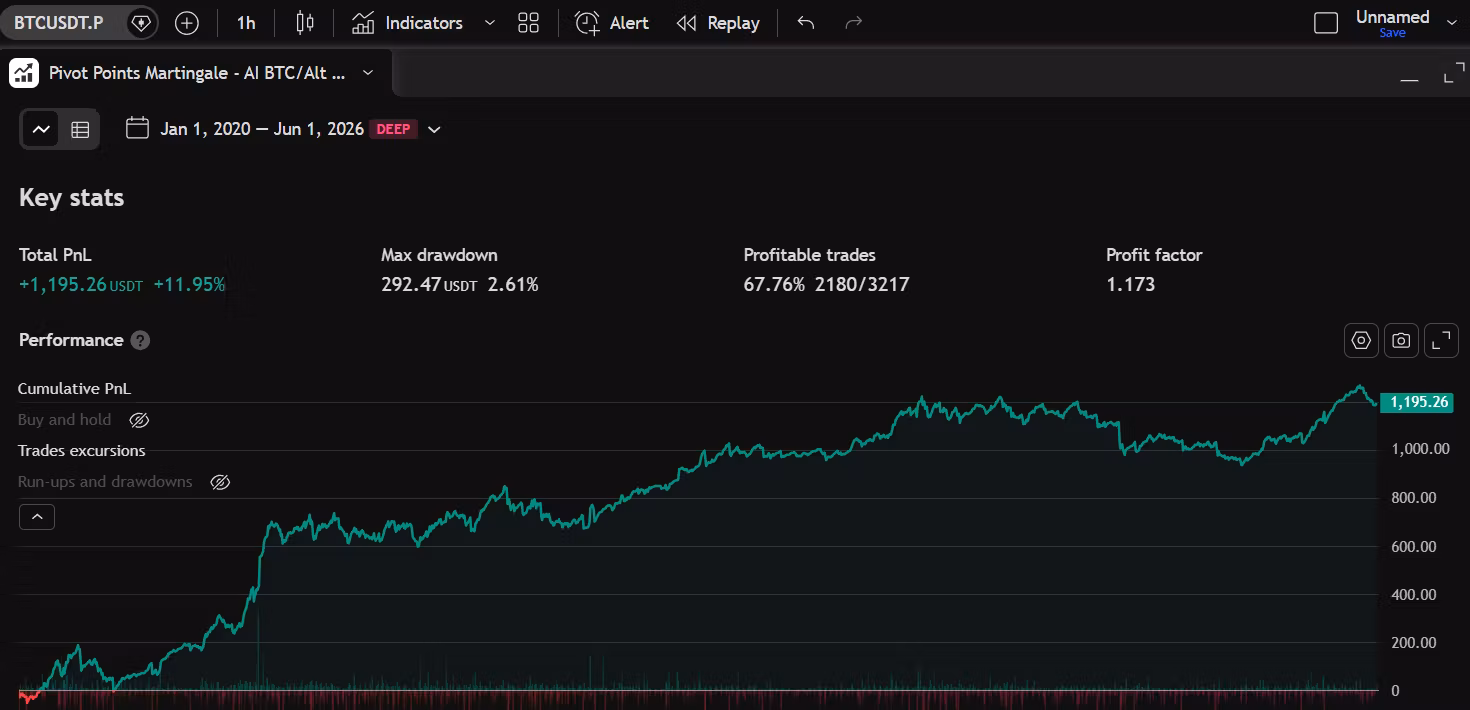
Task: Open performance chart settings hexagon icon
Action: tap(1361, 340)
